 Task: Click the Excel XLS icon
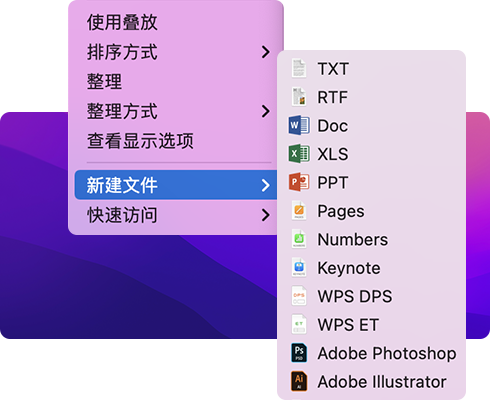[299, 154]
